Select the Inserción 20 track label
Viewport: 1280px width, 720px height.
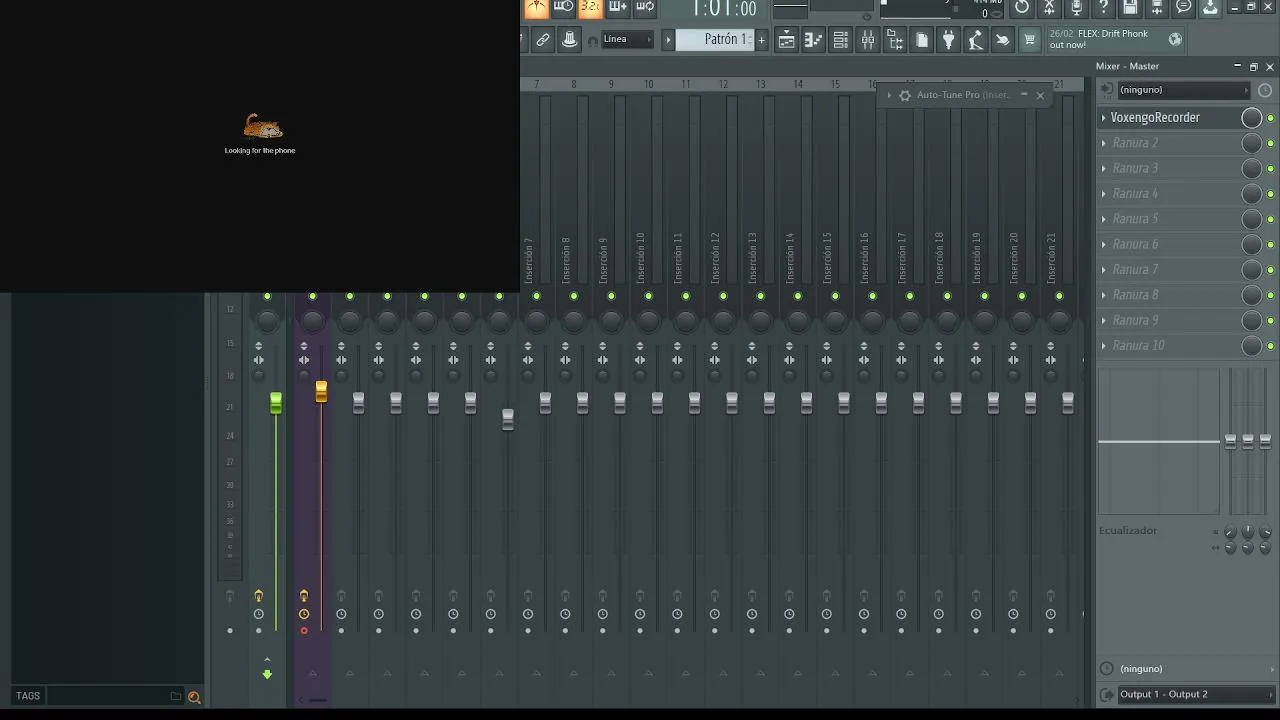coord(1014,258)
